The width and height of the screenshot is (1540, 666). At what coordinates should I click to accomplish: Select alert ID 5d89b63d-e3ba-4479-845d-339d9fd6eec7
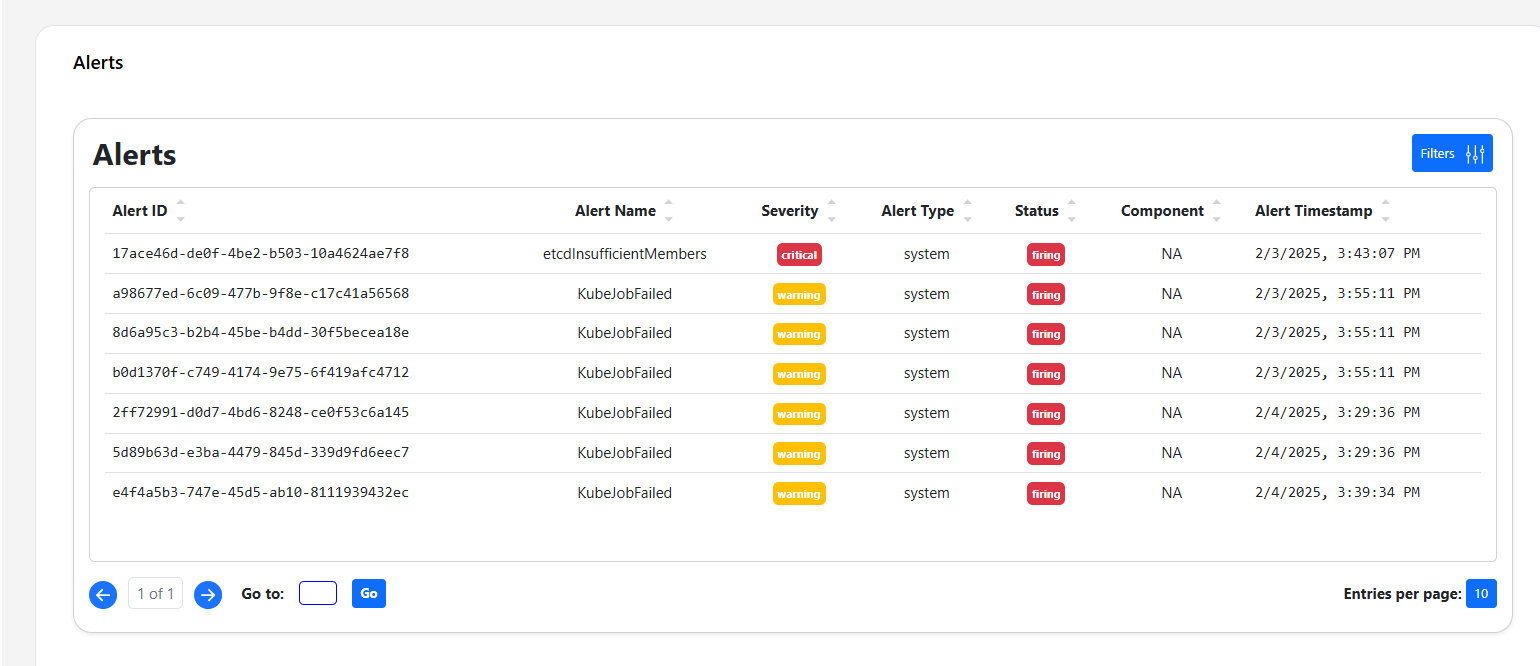click(261, 452)
